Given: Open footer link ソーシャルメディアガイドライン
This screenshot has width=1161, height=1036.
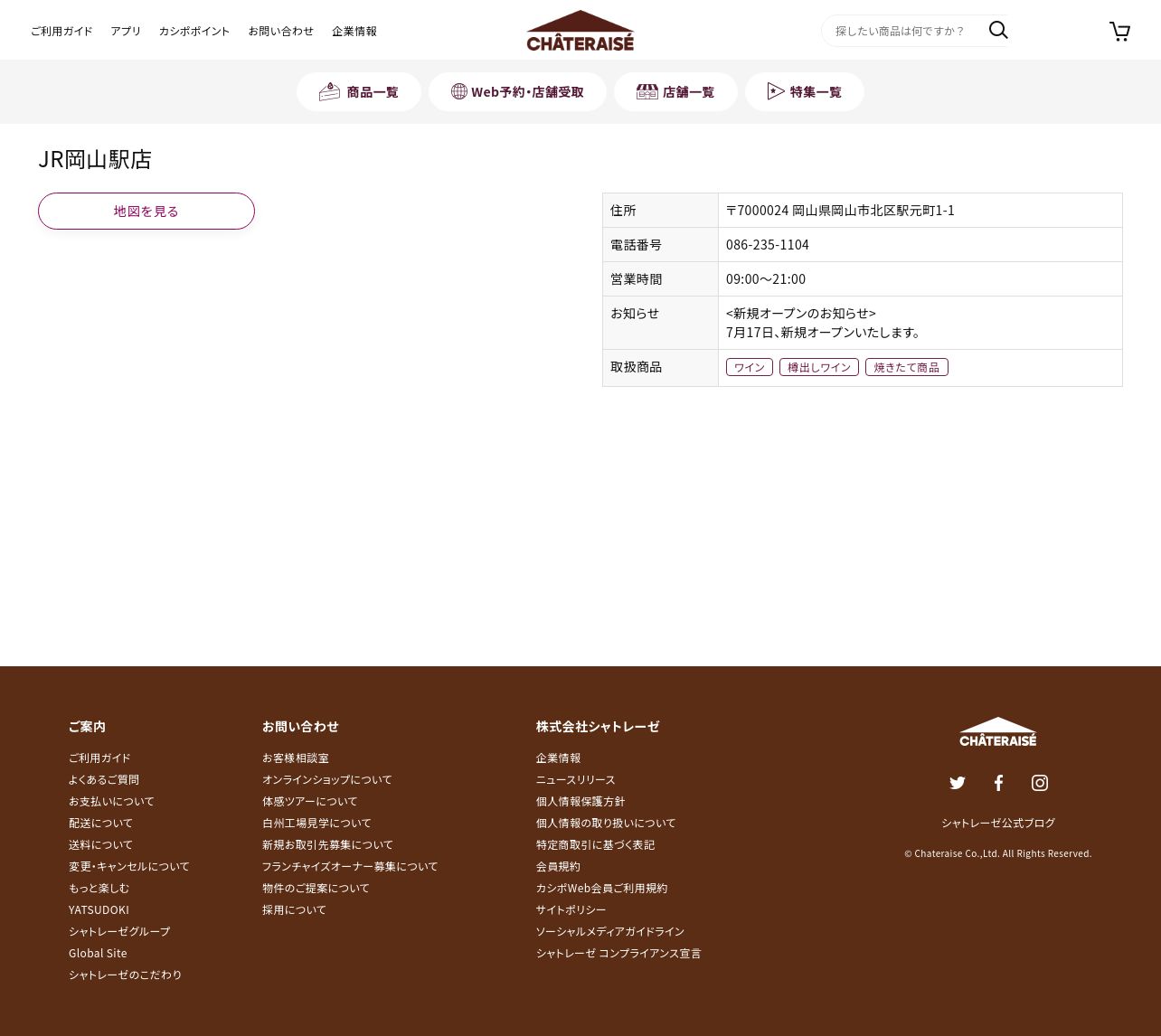Looking at the screenshot, I should tap(610, 931).
